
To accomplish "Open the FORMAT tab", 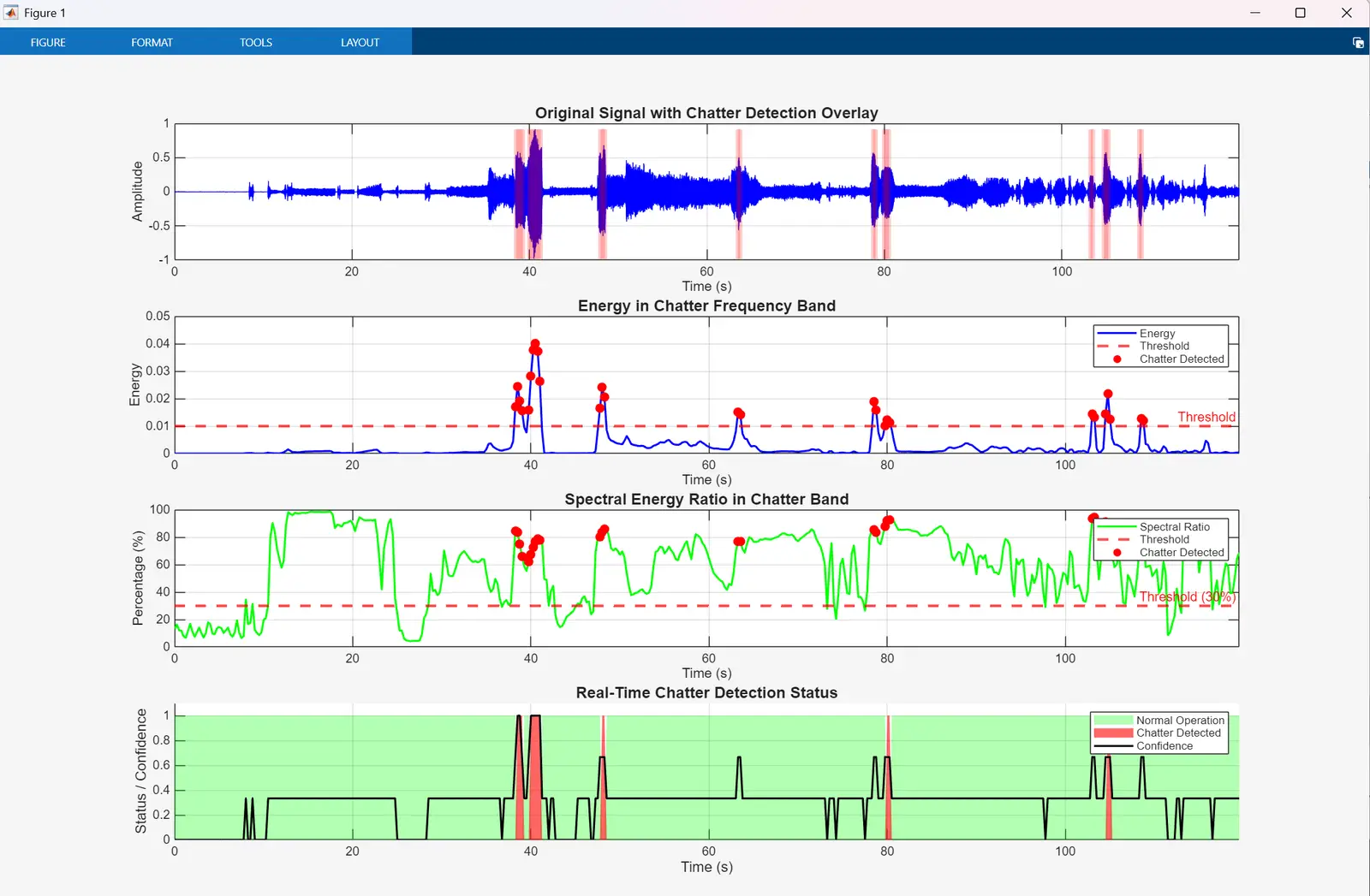I will coord(152,42).
